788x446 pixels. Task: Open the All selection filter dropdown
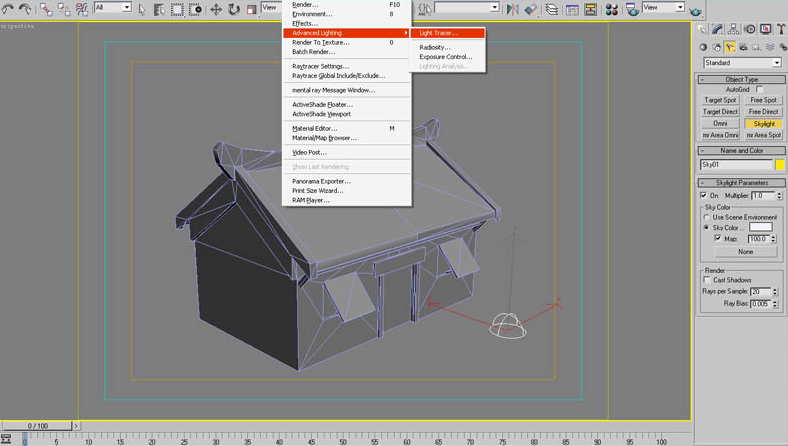click(112, 8)
